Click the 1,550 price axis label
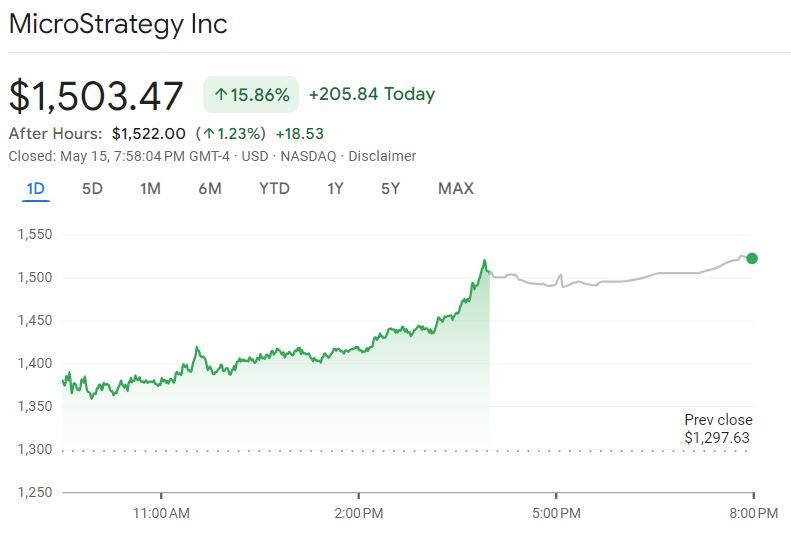Viewport: 791px width, 533px height. pos(34,235)
